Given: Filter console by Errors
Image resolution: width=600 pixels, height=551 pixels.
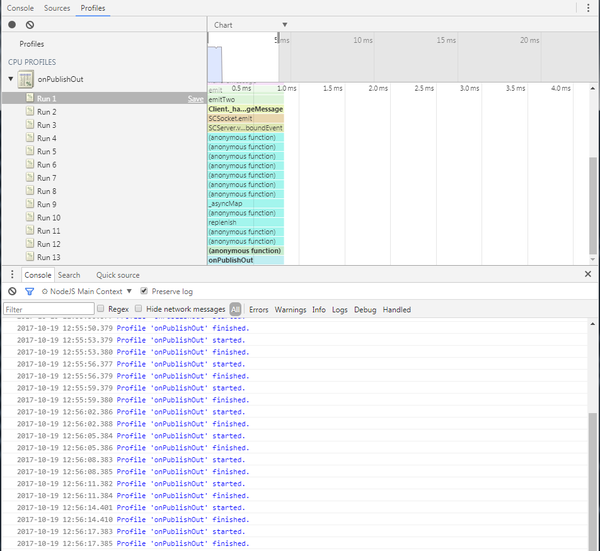Looking at the screenshot, I should 259,310.
